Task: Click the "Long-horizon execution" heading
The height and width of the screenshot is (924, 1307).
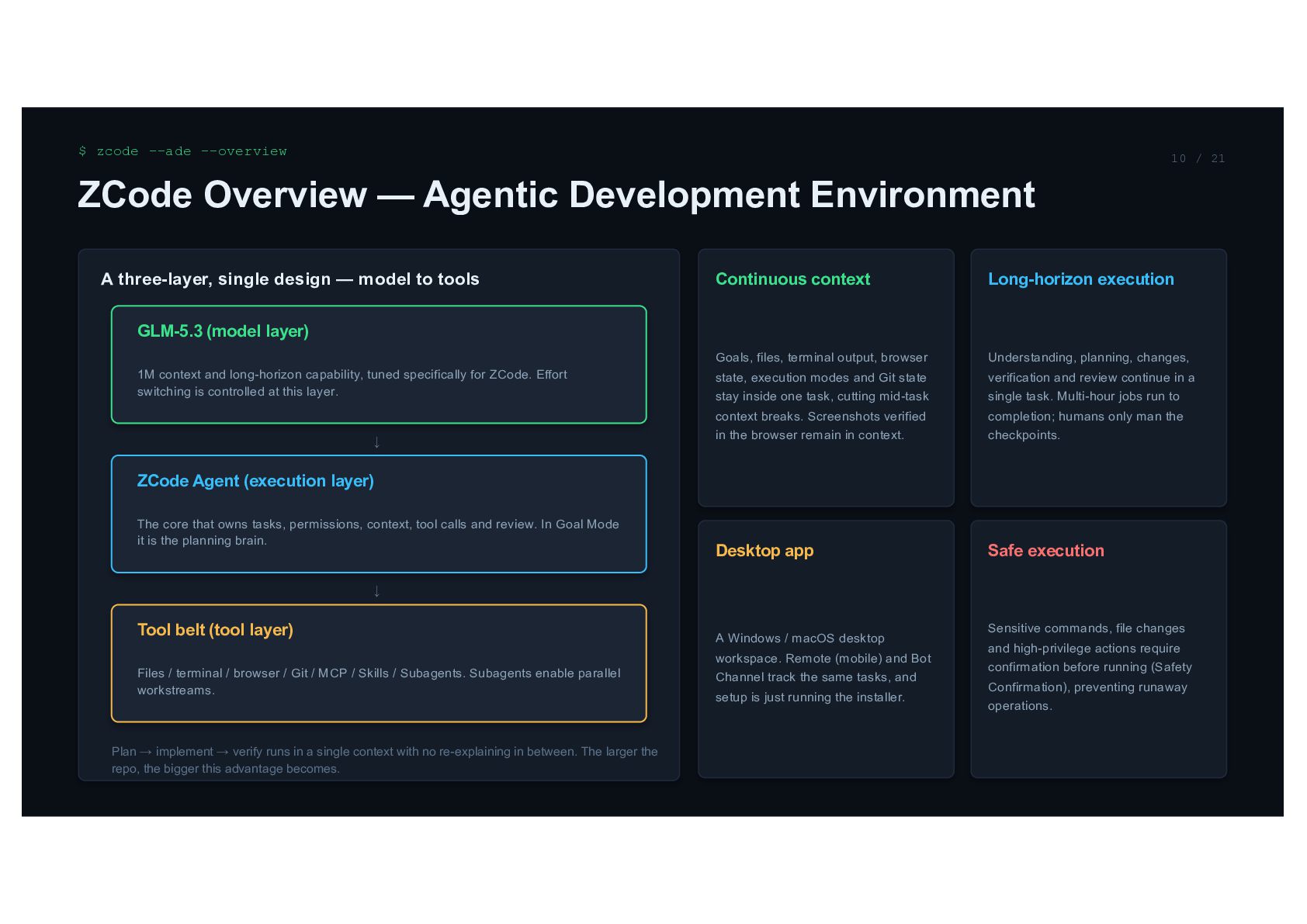Action: (x=1080, y=279)
